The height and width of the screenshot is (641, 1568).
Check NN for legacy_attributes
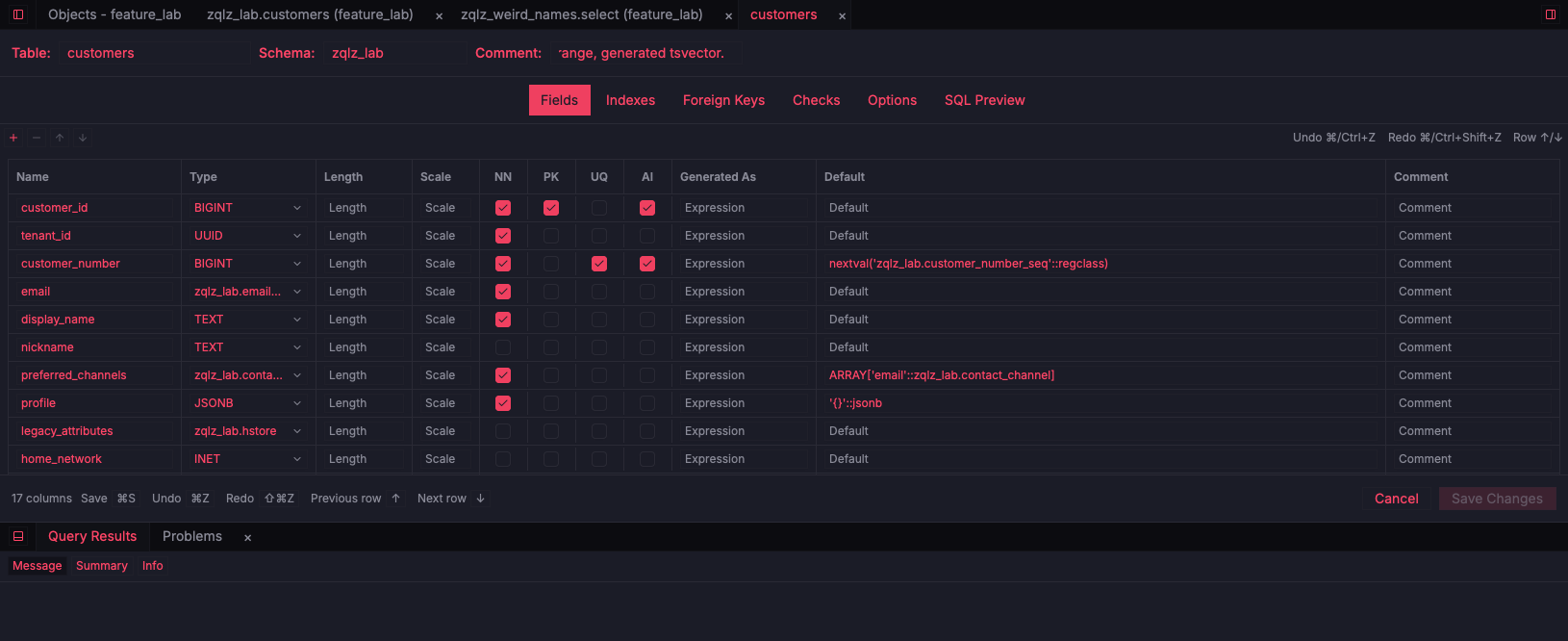503,431
